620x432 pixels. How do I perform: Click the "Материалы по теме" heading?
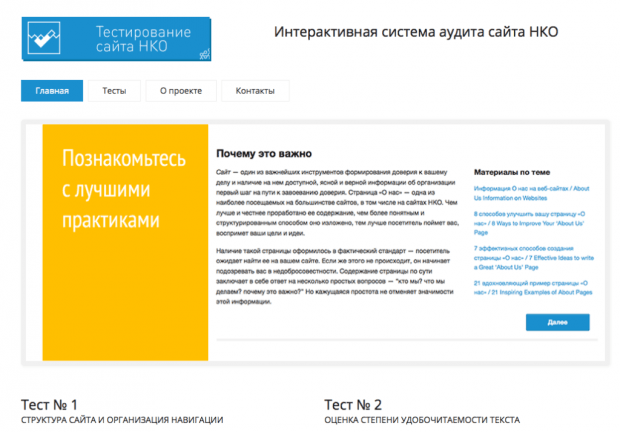(x=519, y=171)
